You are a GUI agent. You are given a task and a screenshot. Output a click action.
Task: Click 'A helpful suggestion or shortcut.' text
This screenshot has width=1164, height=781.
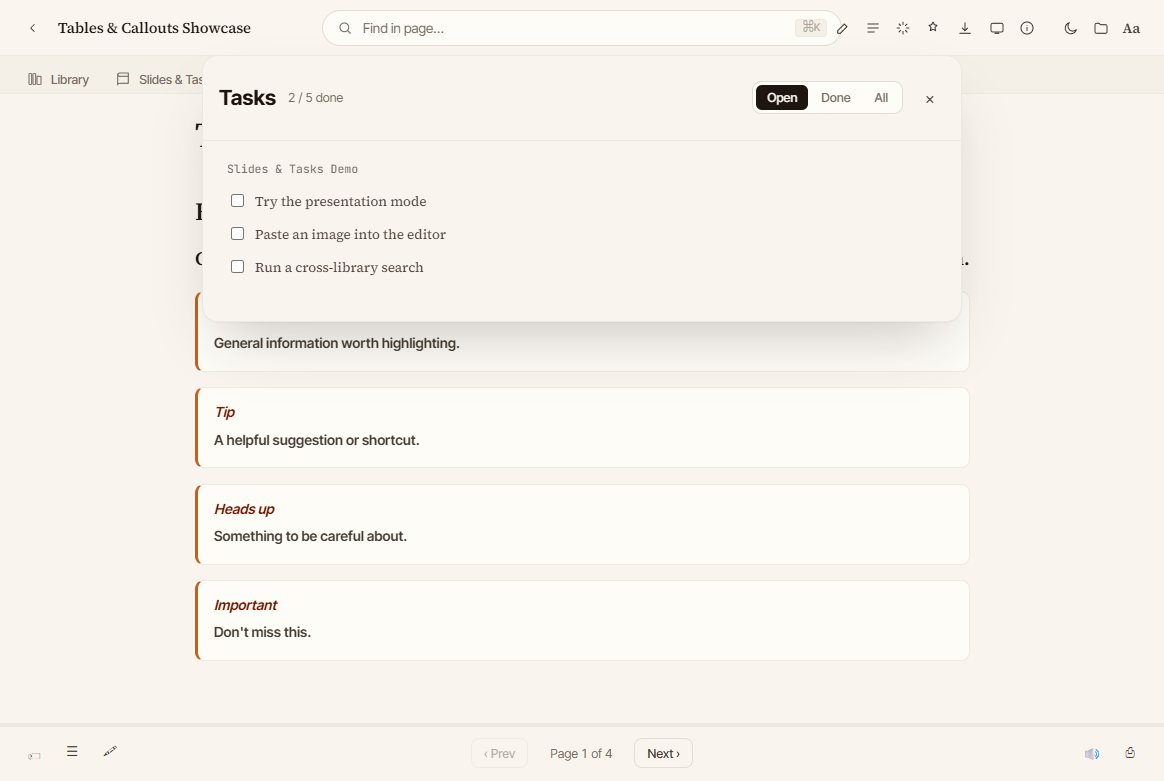(x=317, y=440)
